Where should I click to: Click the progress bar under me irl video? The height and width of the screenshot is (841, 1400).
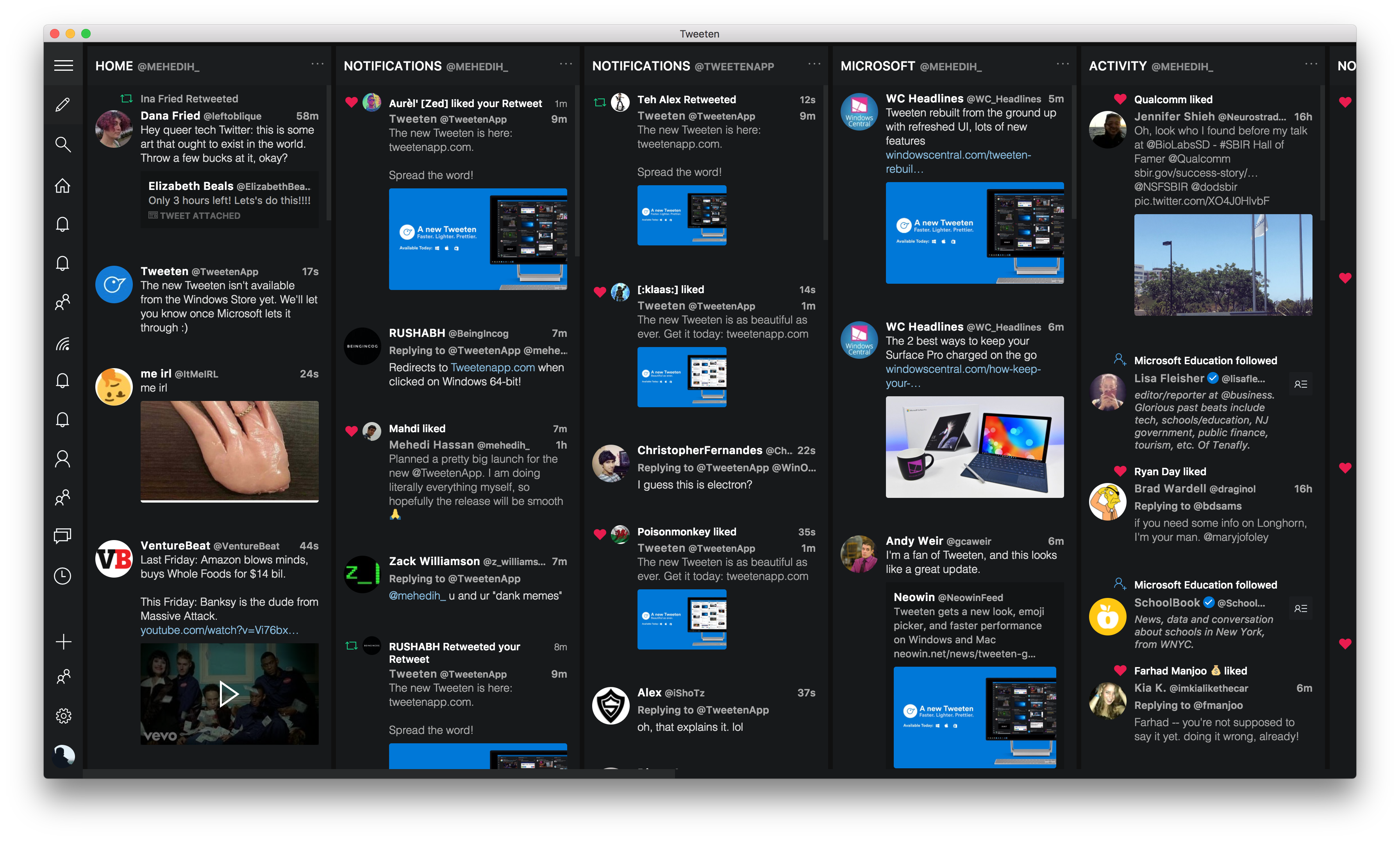[x=229, y=501]
